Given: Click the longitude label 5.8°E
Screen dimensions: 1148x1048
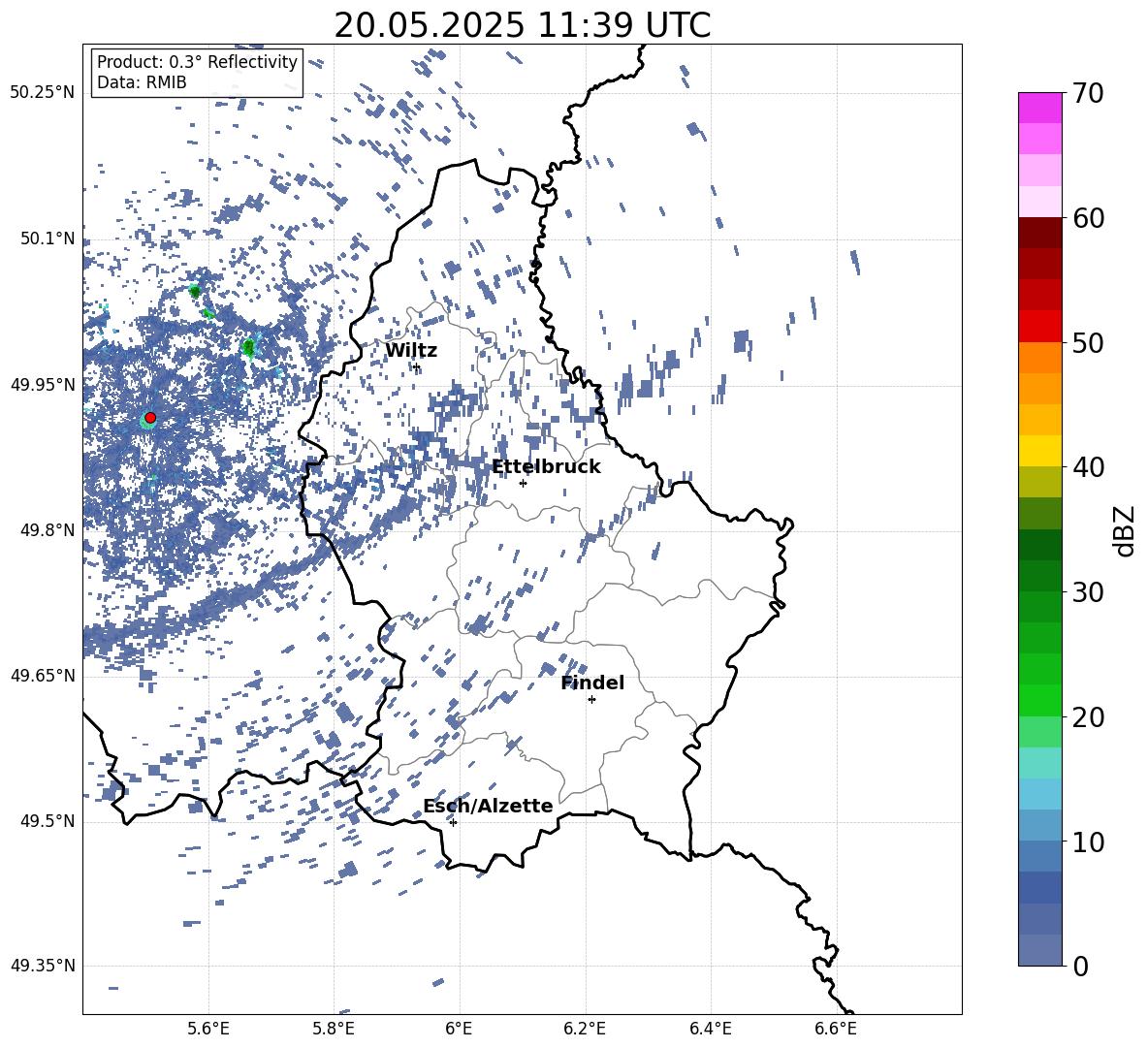Looking at the screenshot, I should 334,1029.
